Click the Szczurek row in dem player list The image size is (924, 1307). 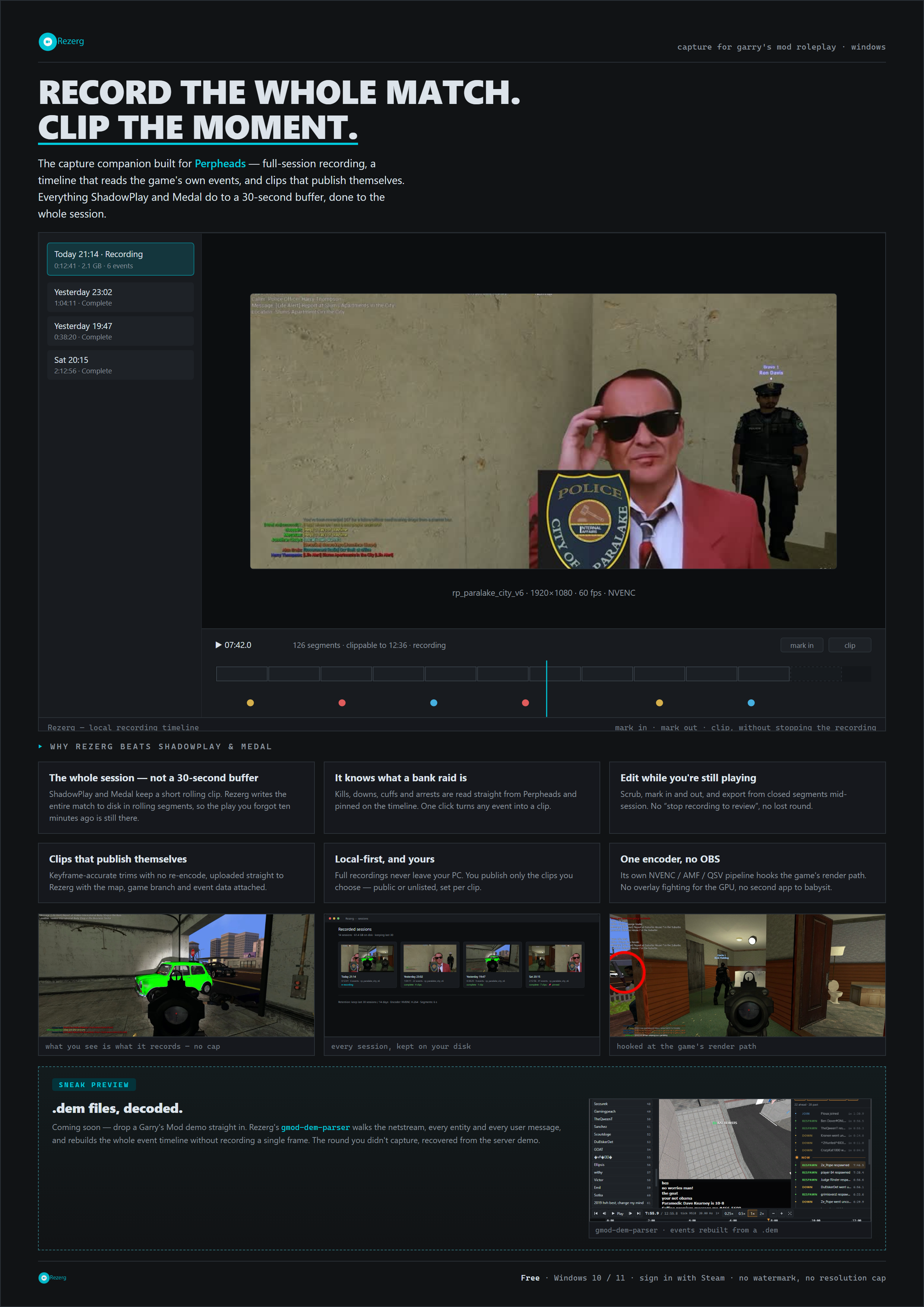622,1104
